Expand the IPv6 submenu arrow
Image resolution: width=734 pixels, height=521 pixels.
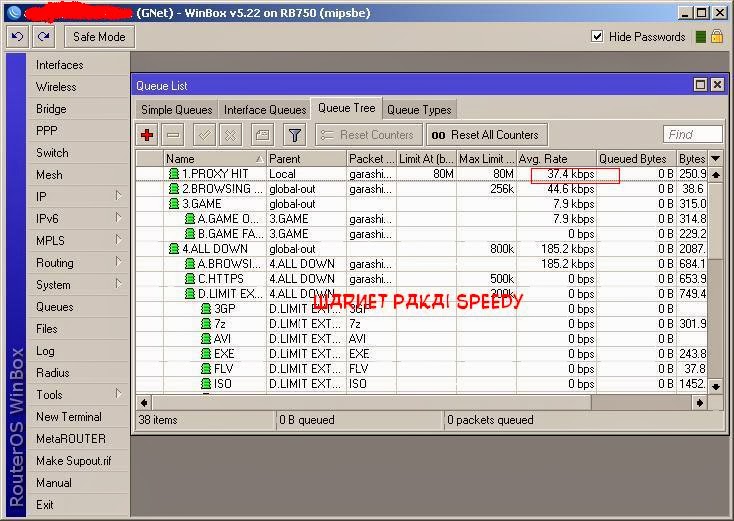118,218
